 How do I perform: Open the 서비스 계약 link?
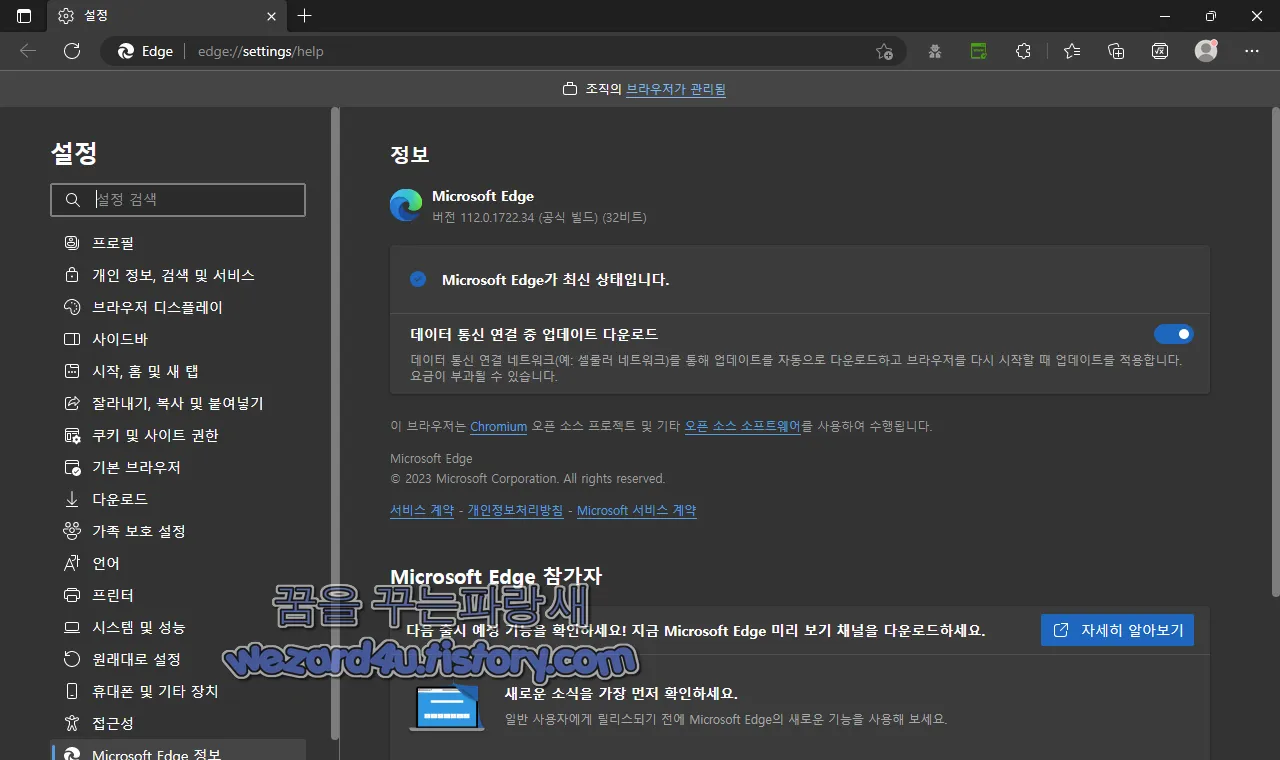(x=422, y=510)
